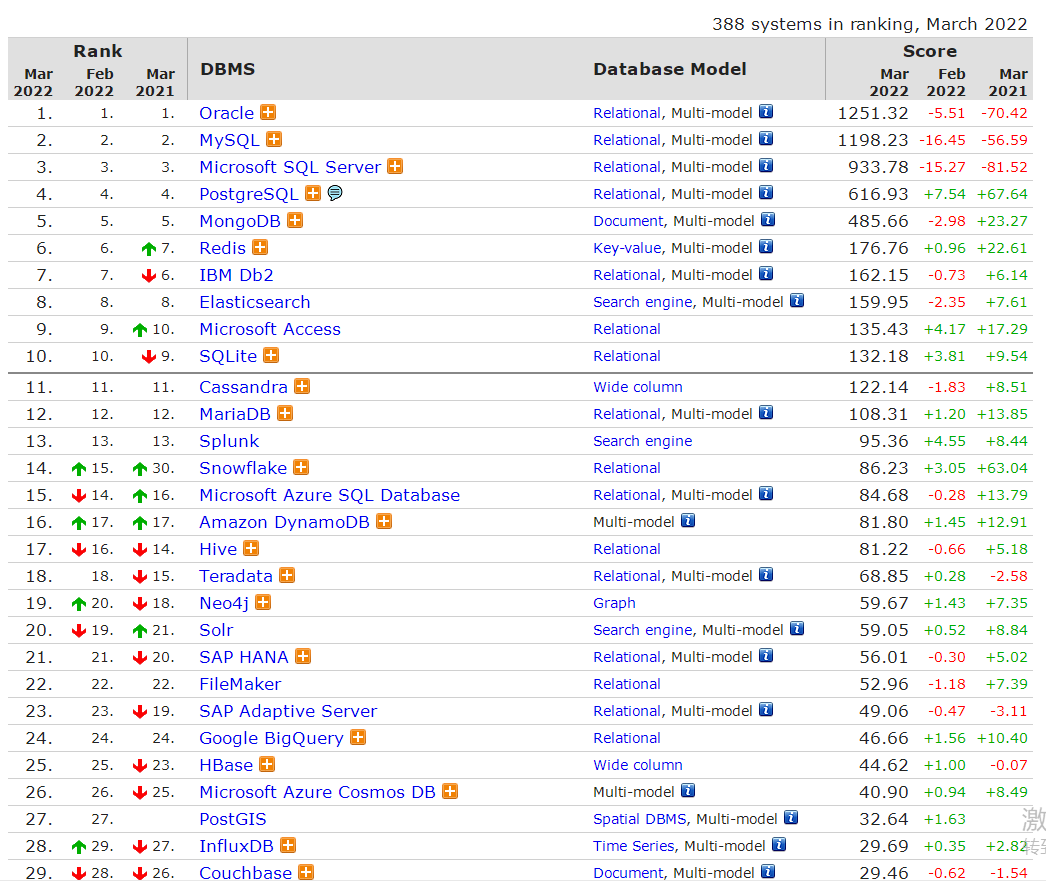The image size is (1046, 881).
Task: Click the plus icon beside Amazon DynamoDB
Action: (384, 522)
